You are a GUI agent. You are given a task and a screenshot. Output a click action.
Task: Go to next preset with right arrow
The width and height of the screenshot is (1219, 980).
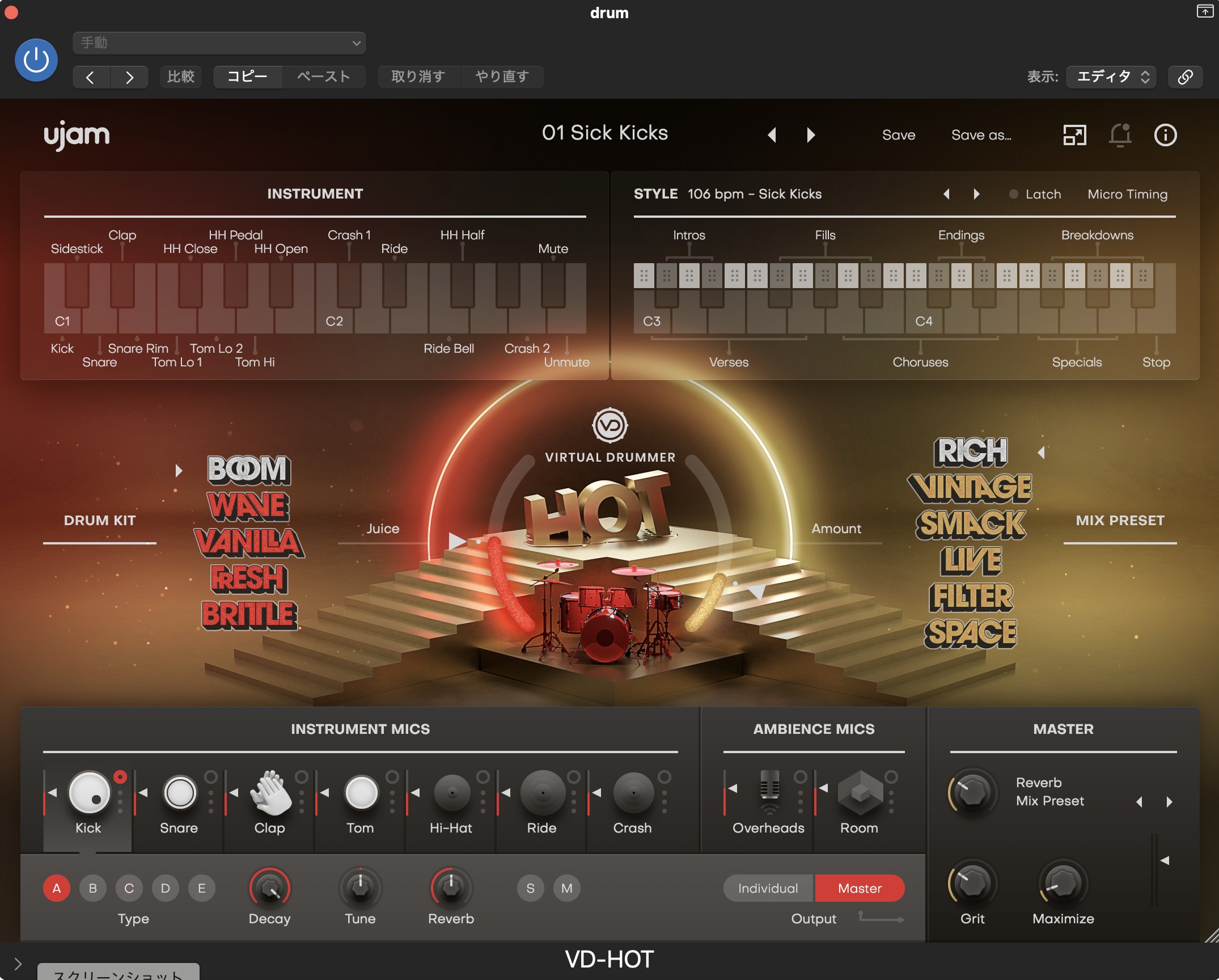(811, 135)
